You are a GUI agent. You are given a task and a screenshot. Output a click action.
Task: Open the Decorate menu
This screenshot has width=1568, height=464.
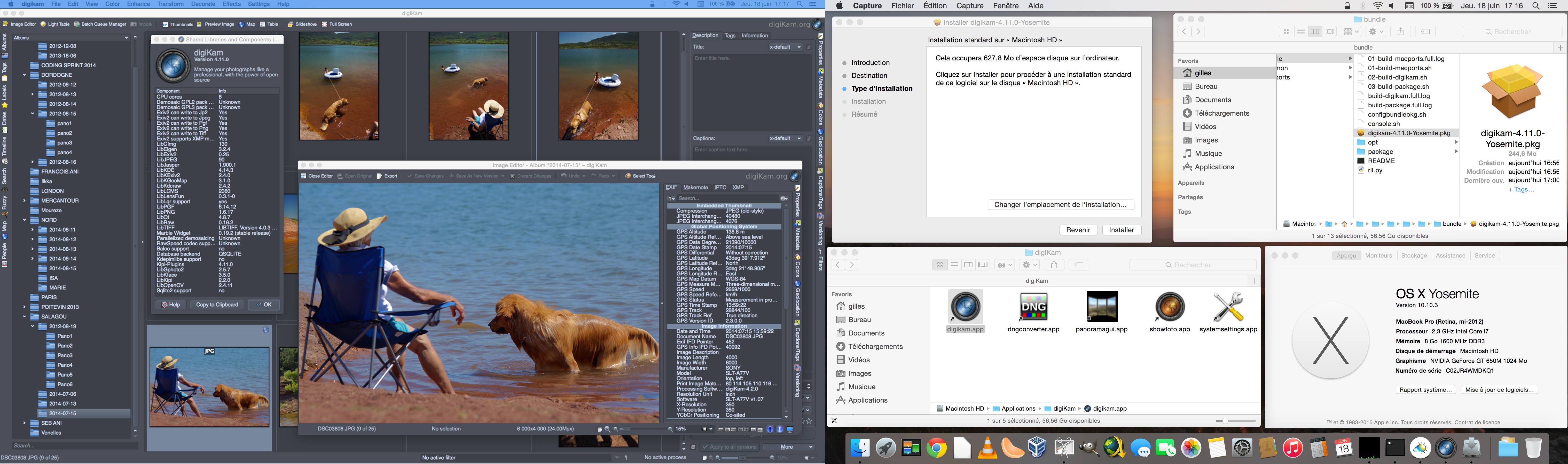[x=203, y=4]
